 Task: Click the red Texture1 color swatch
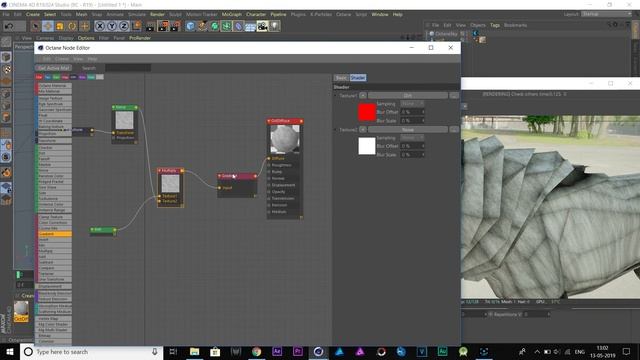(x=367, y=112)
